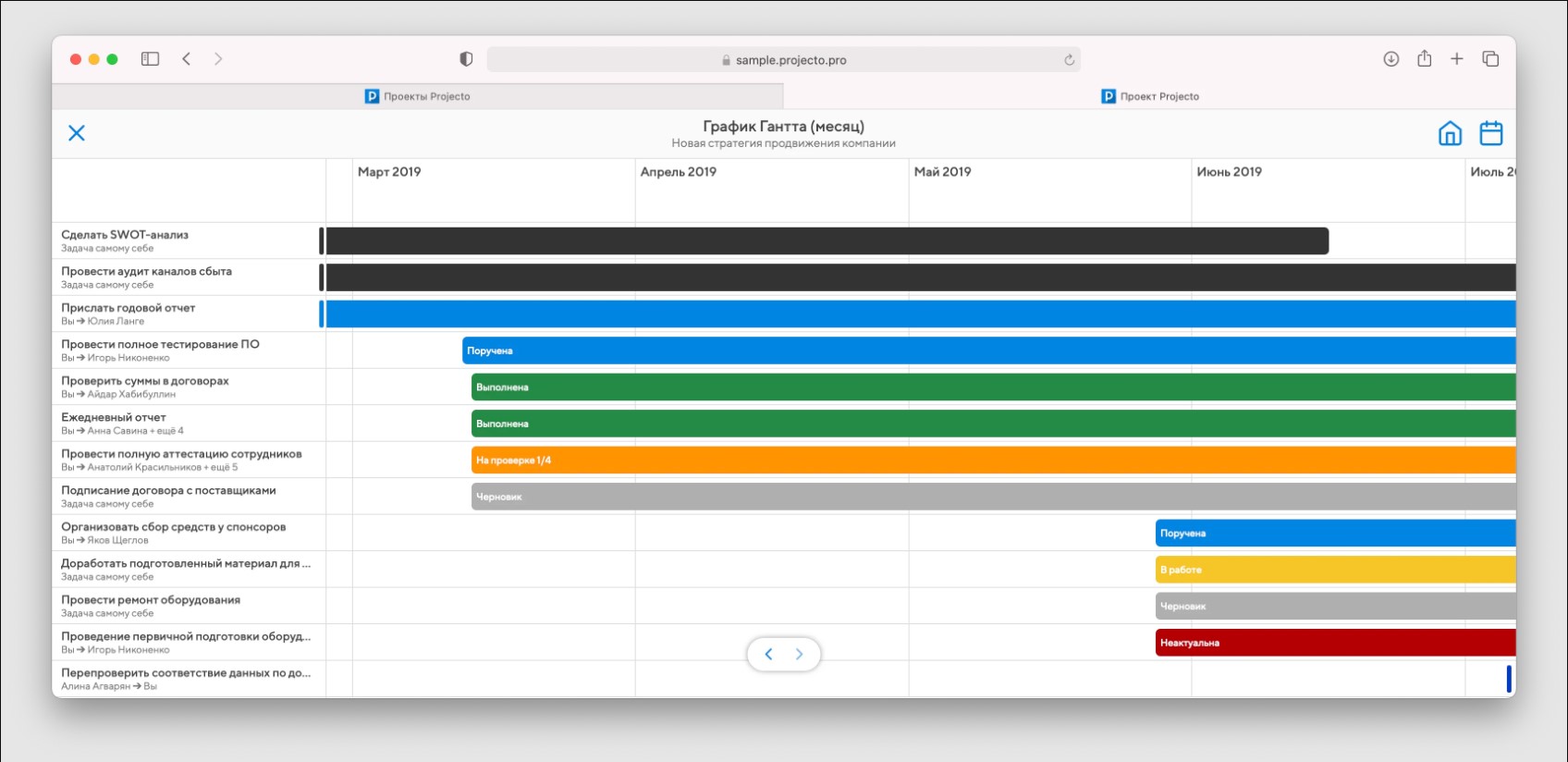Select yellow В работе task bar

click(1336, 570)
